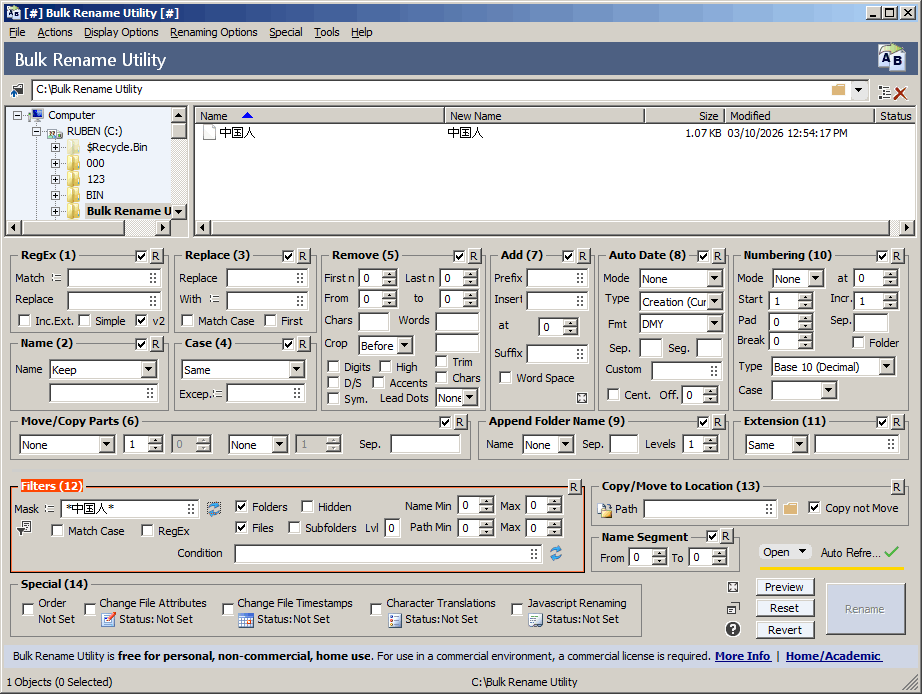
Task: Enable Match Case in Replace (3)
Action: tap(188, 321)
